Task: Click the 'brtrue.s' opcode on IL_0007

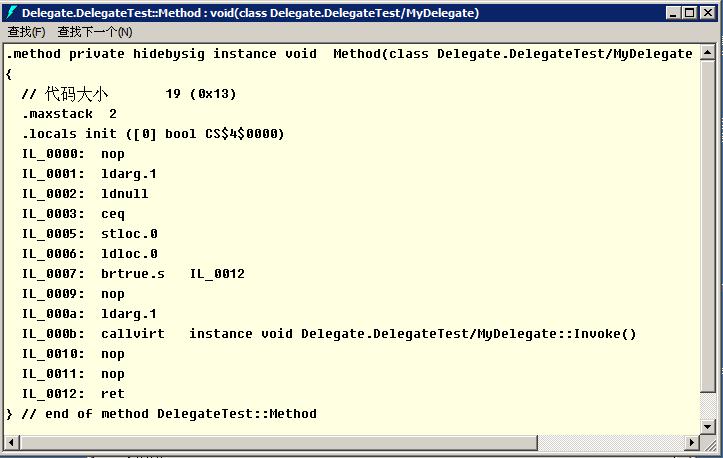Action: (133, 274)
